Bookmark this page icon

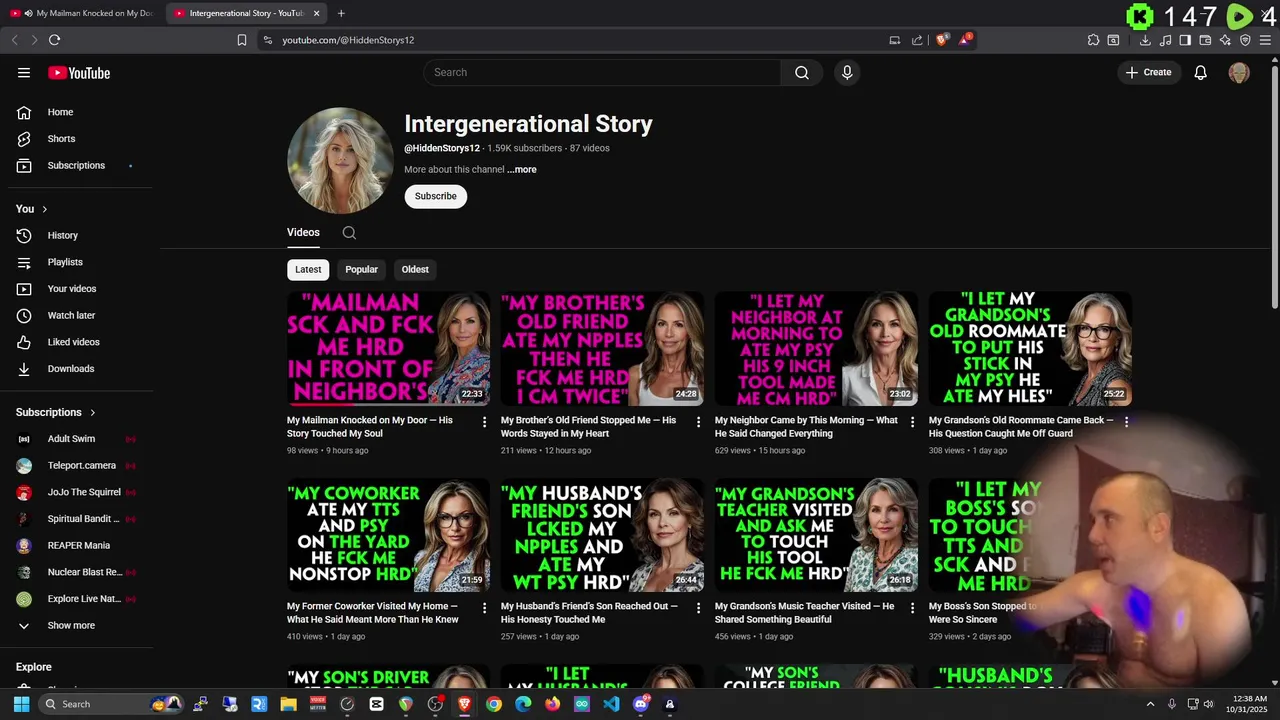coord(241,40)
